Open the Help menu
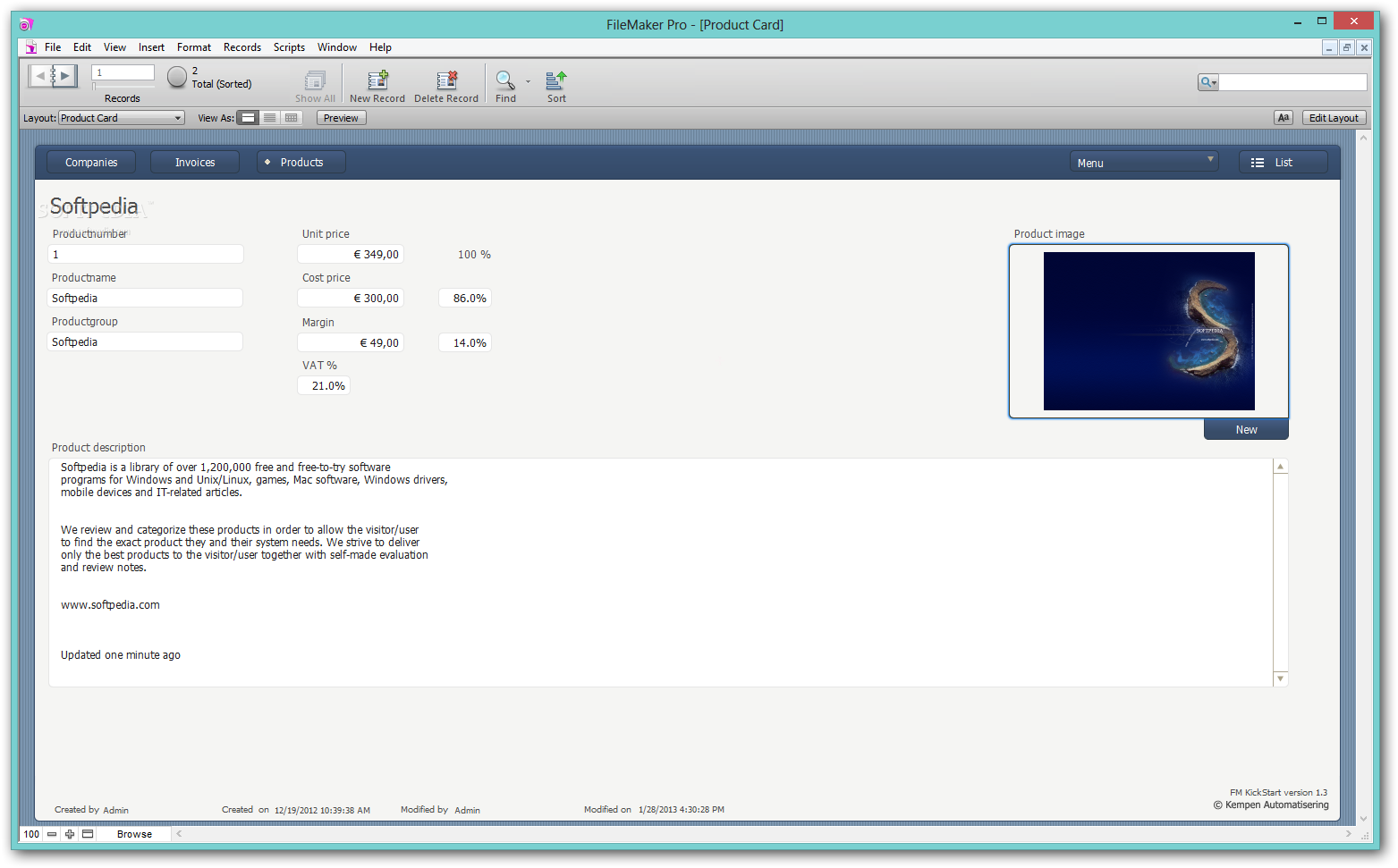1398x868 pixels. 380,47
